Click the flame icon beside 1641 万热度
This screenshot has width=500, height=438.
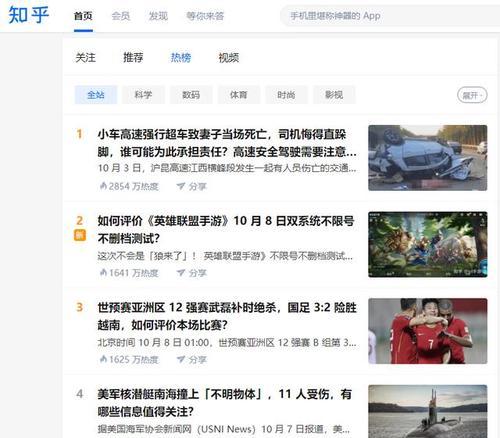pyautogui.click(x=103, y=273)
